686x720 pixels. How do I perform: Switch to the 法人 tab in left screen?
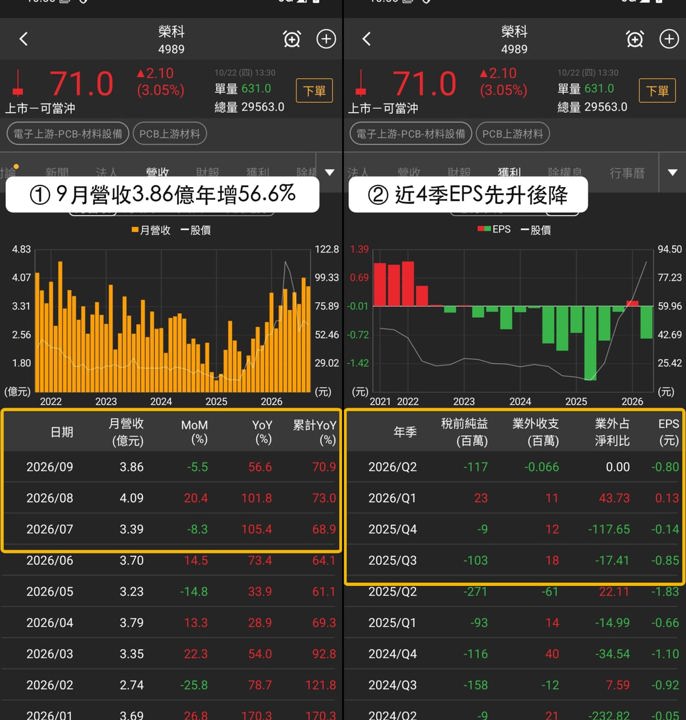pyautogui.click(x=107, y=173)
